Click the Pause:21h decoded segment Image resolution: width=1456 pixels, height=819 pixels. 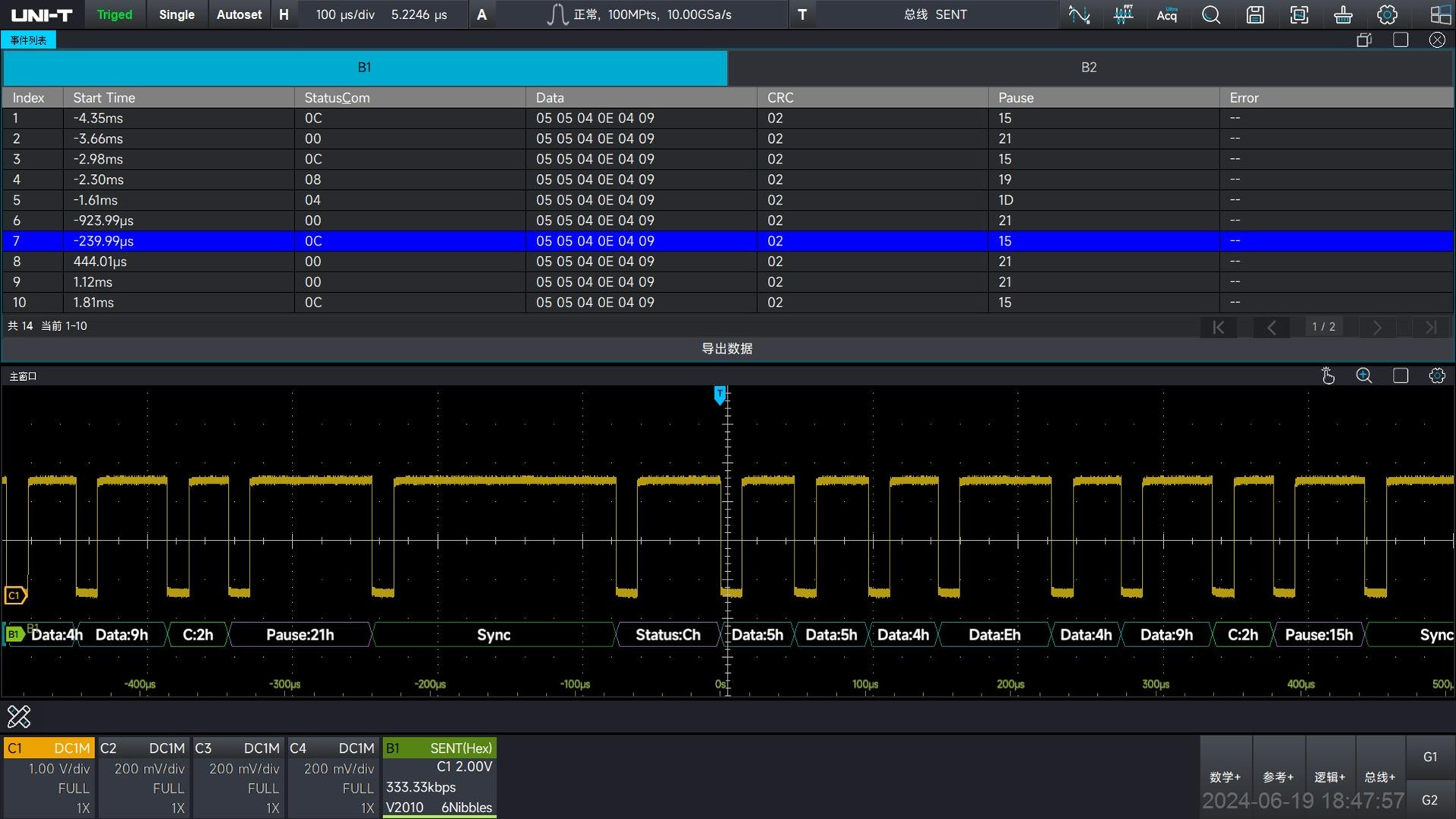pyautogui.click(x=300, y=635)
